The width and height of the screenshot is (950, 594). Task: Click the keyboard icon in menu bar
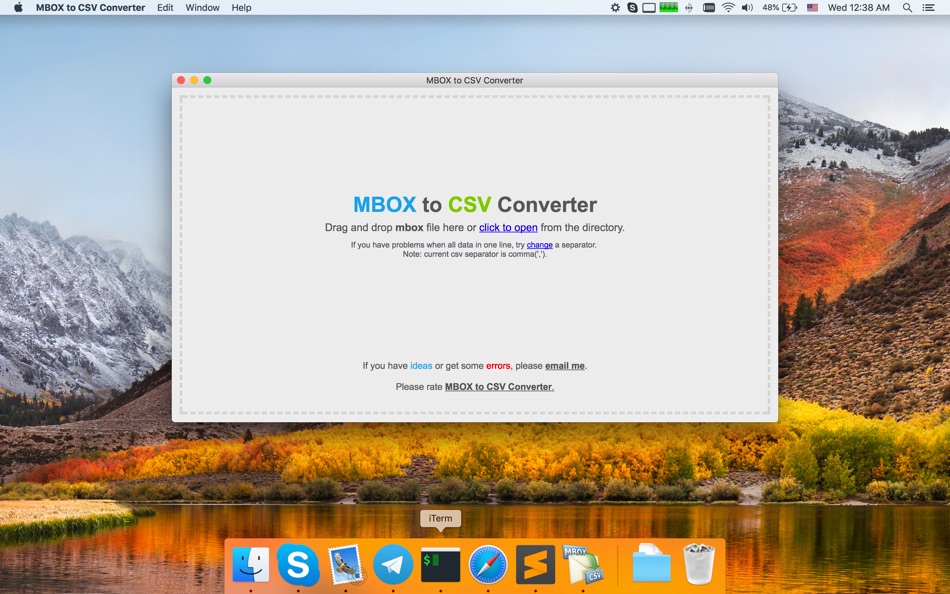tap(708, 7)
